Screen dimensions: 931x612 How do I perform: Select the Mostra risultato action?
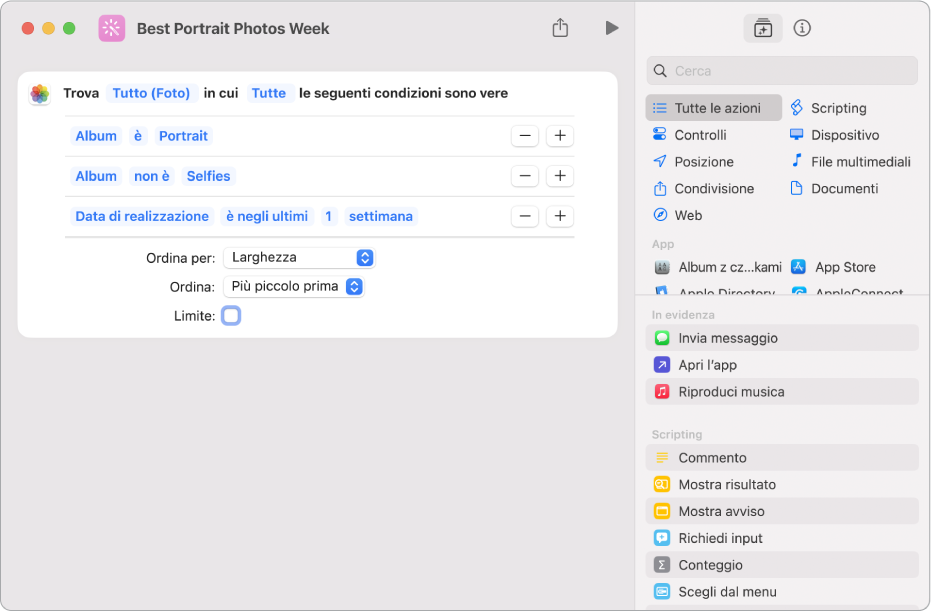tap(727, 485)
